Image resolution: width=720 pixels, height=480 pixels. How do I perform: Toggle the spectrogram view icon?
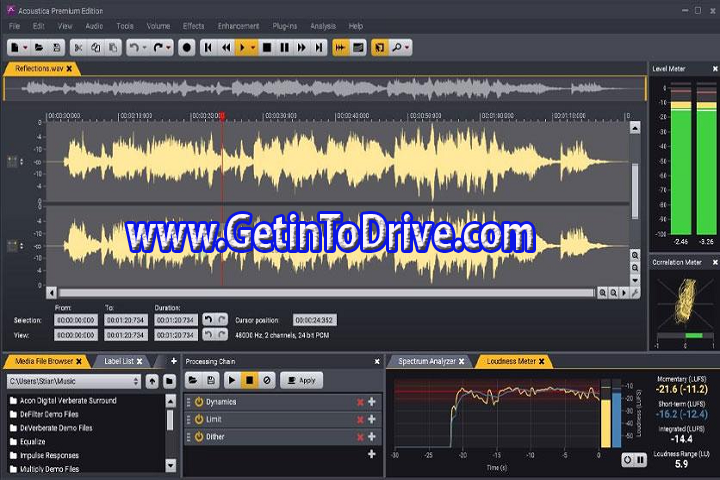(358, 47)
